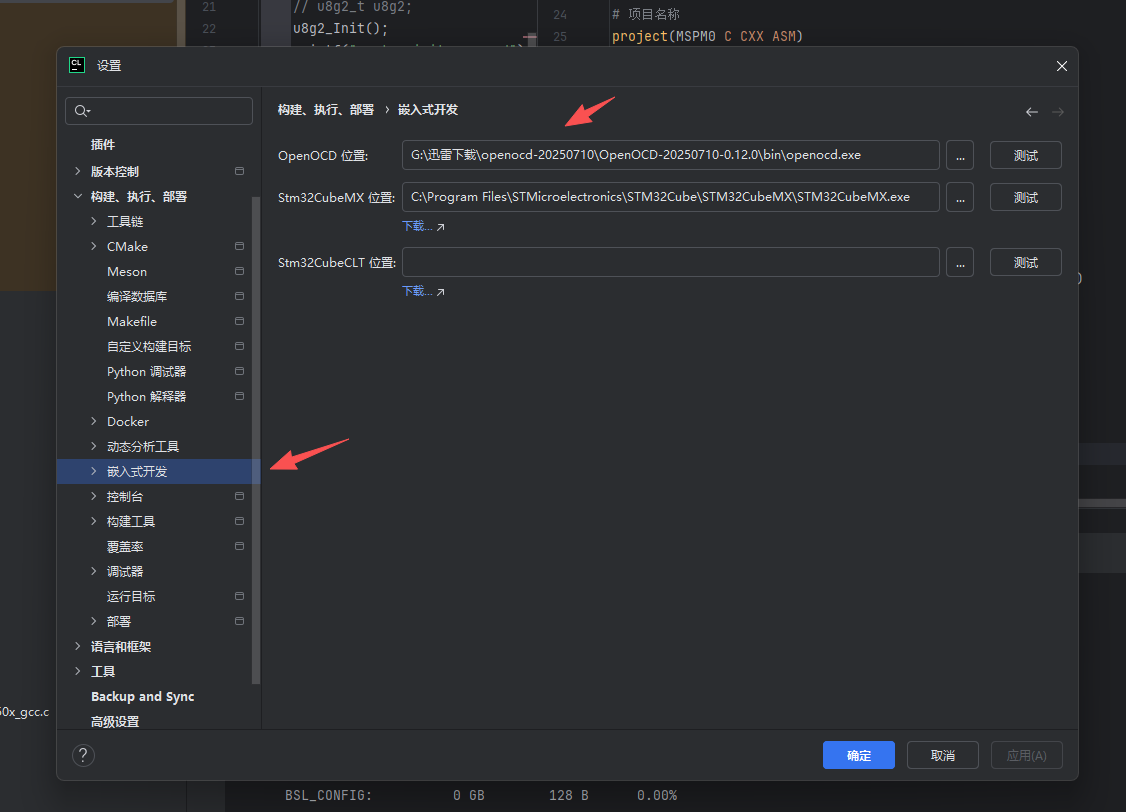Click the CLion logo icon in the settings title bar
This screenshot has height=812, width=1126.
[77, 65]
